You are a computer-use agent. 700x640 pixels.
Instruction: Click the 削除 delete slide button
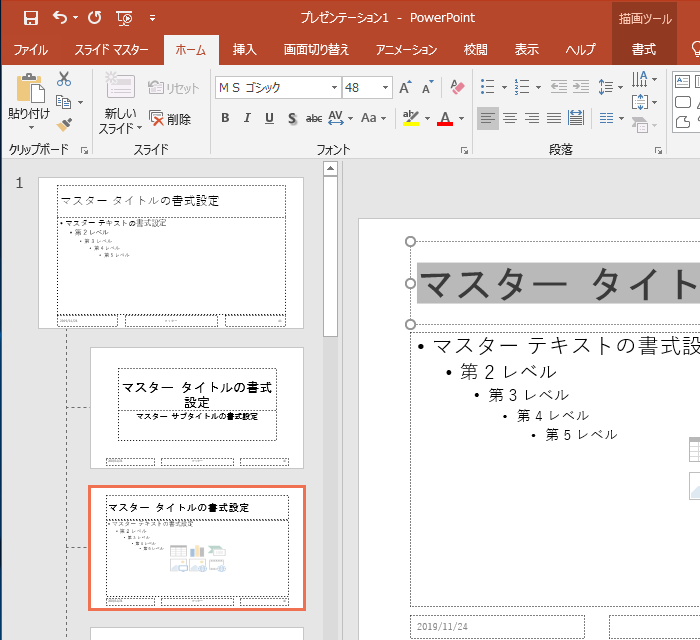(x=170, y=118)
